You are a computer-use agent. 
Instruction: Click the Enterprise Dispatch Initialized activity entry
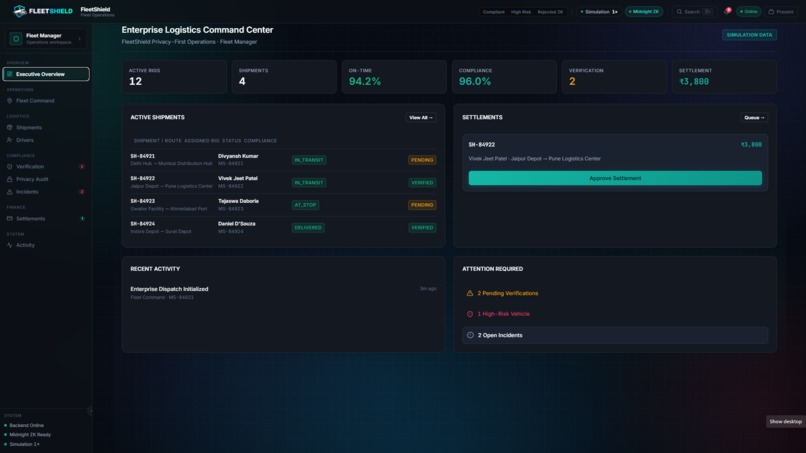[283, 293]
